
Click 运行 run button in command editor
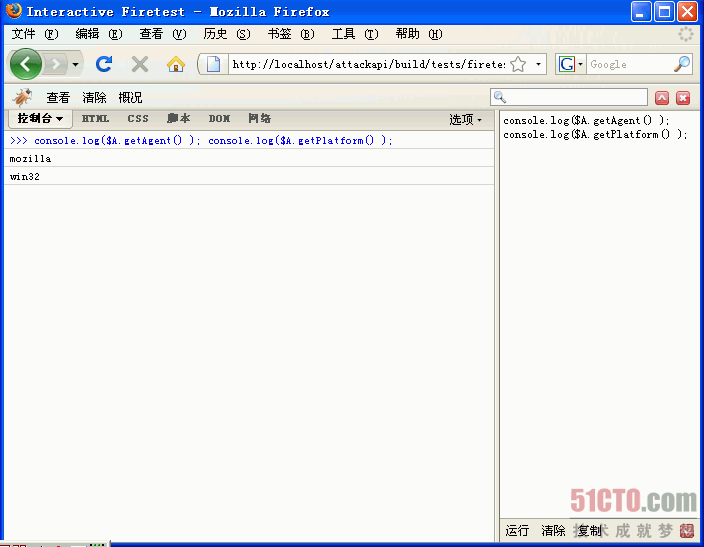(x=517, y=531)
